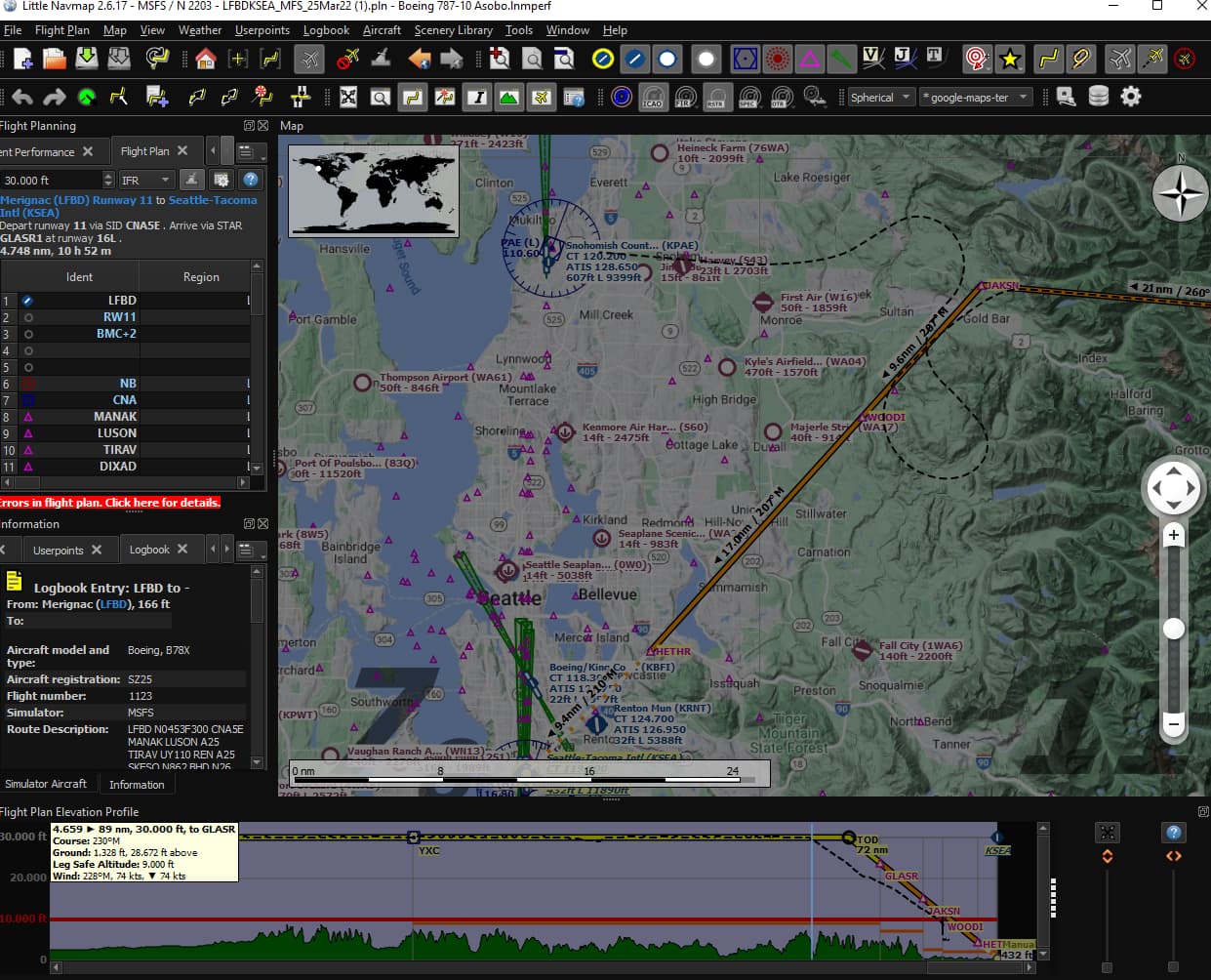Viewport: 1211px width, 980px height.
Task: Toggle ICAO airspaces on the map
Action: (x=652, y=97)
